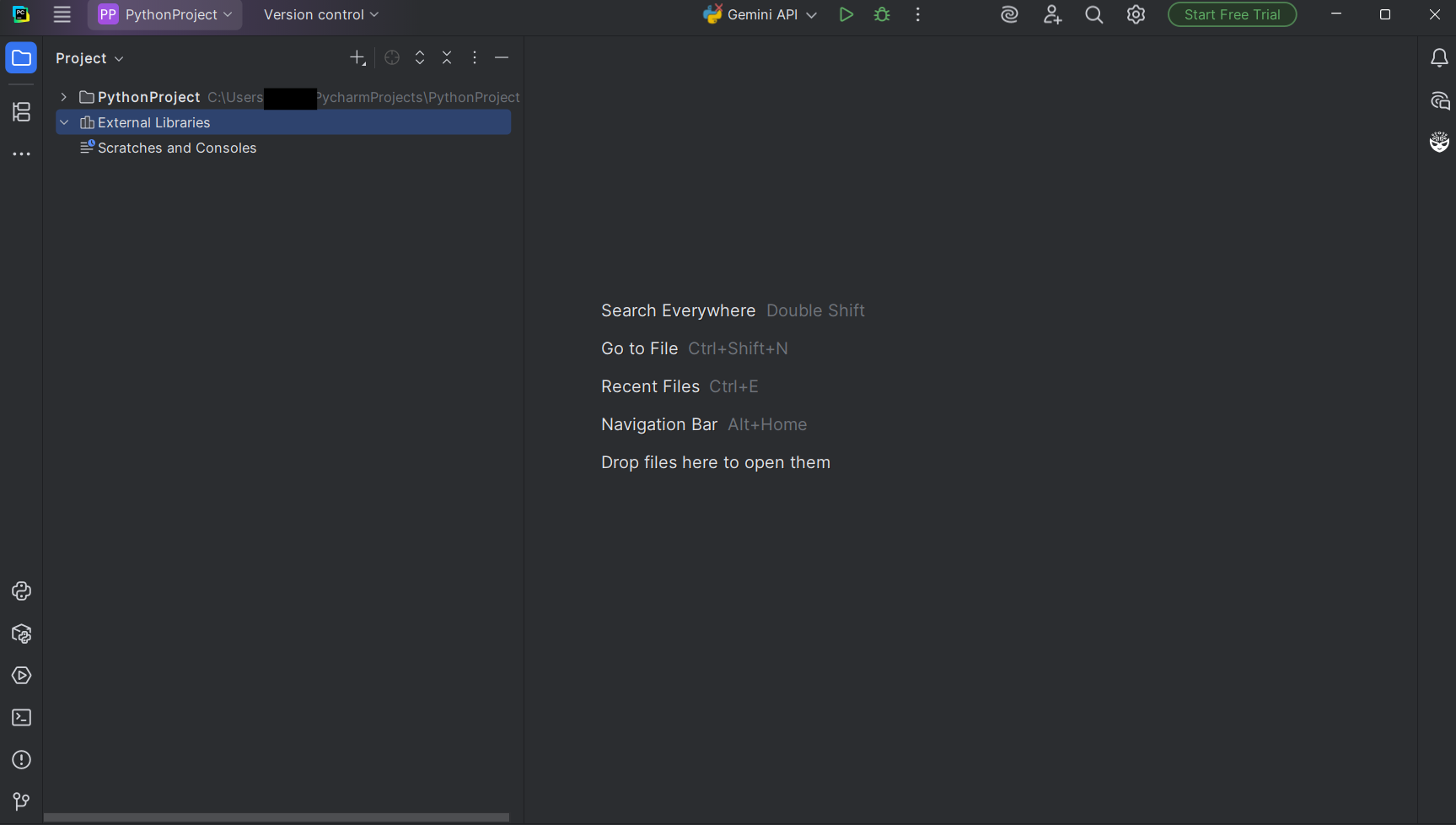
Task: Open Code With Me add-user icon
Action: (x=1052, y=14)
